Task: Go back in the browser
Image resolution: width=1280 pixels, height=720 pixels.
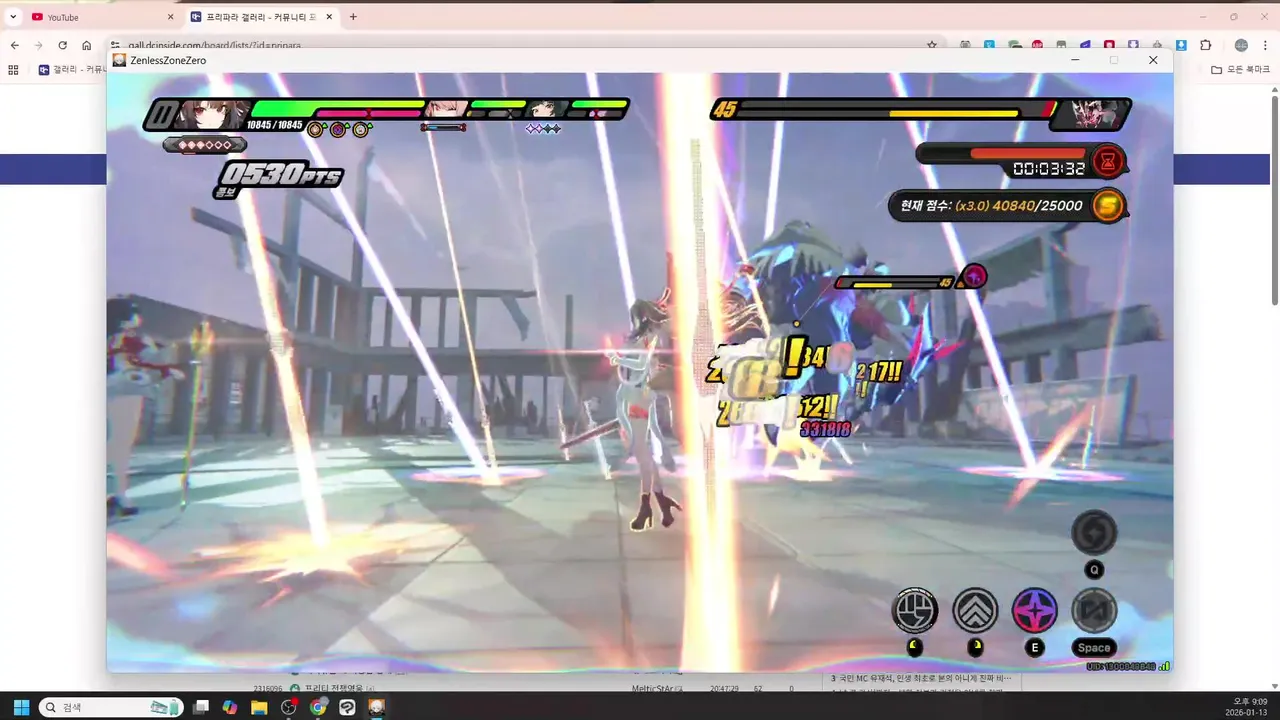Action: click(14, 45)
